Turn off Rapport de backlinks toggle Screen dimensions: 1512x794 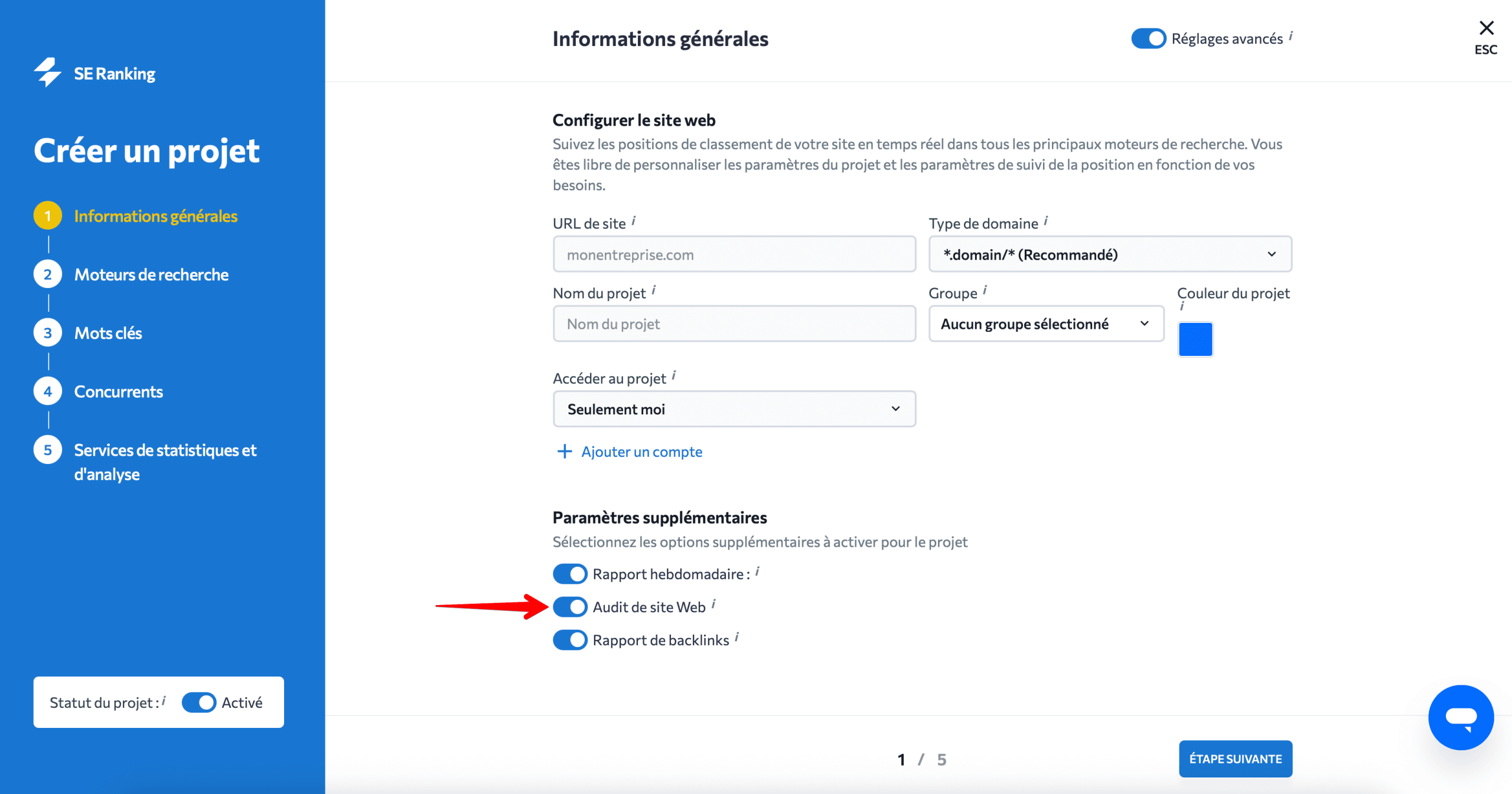(x=570, y=640)
